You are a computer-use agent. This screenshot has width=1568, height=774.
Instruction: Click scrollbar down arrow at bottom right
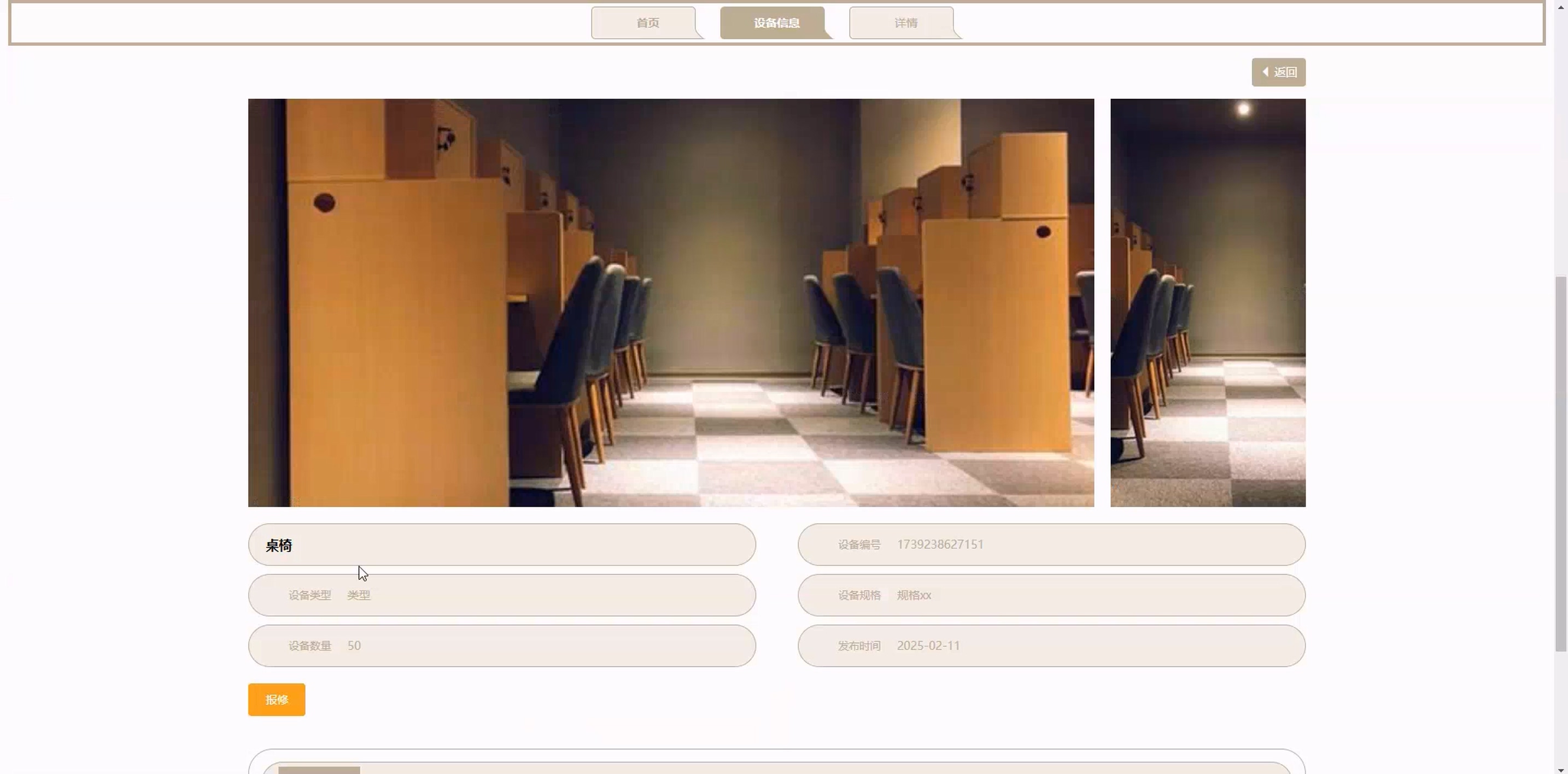[x=1561, y=770]
